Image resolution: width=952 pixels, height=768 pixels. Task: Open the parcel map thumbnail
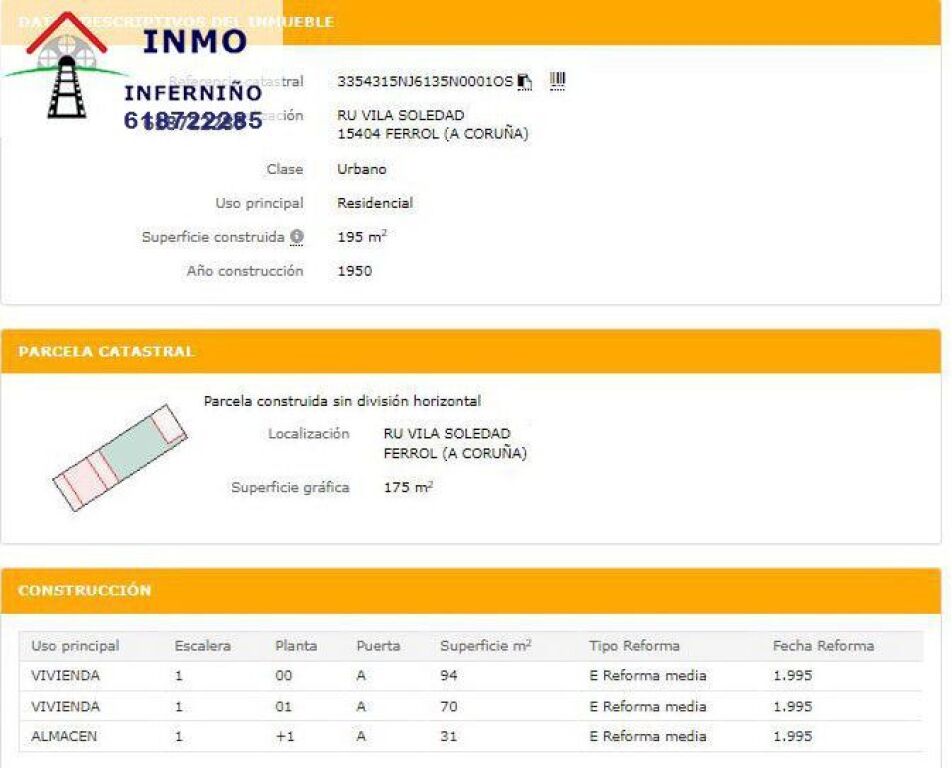[119, 457]
